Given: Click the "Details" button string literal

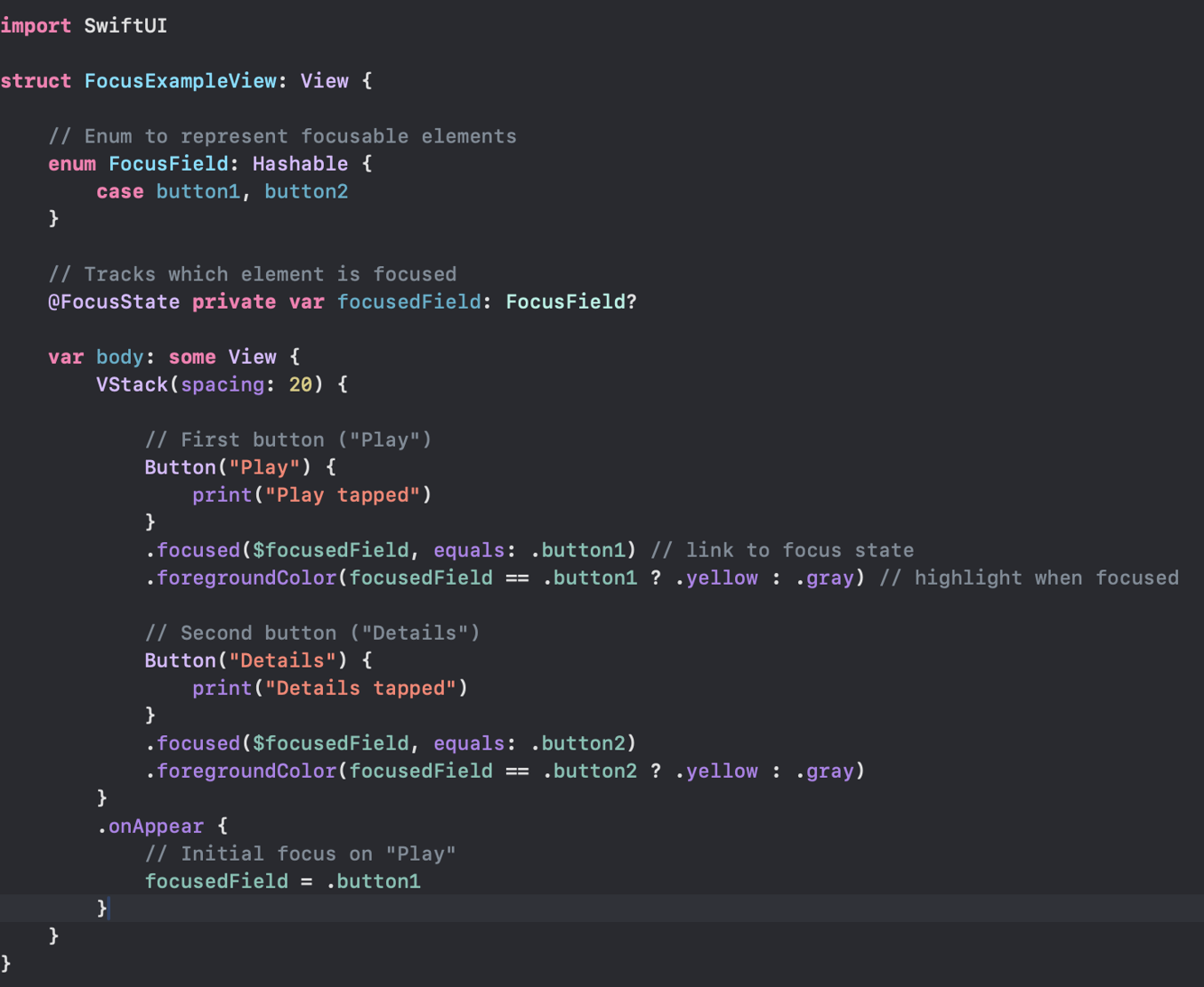Looking at the screenshot, I should [282, 660].
